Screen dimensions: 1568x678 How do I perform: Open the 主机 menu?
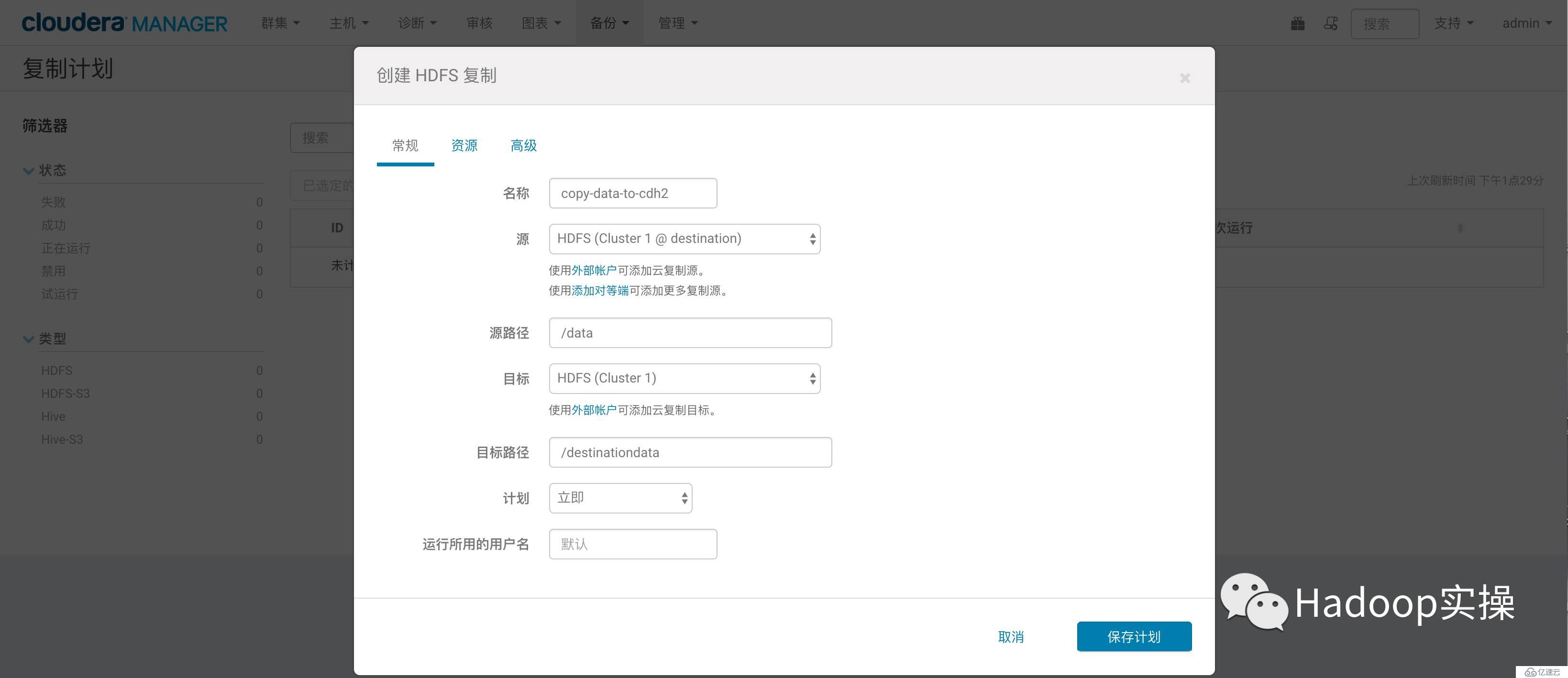(x=349, y=23)
